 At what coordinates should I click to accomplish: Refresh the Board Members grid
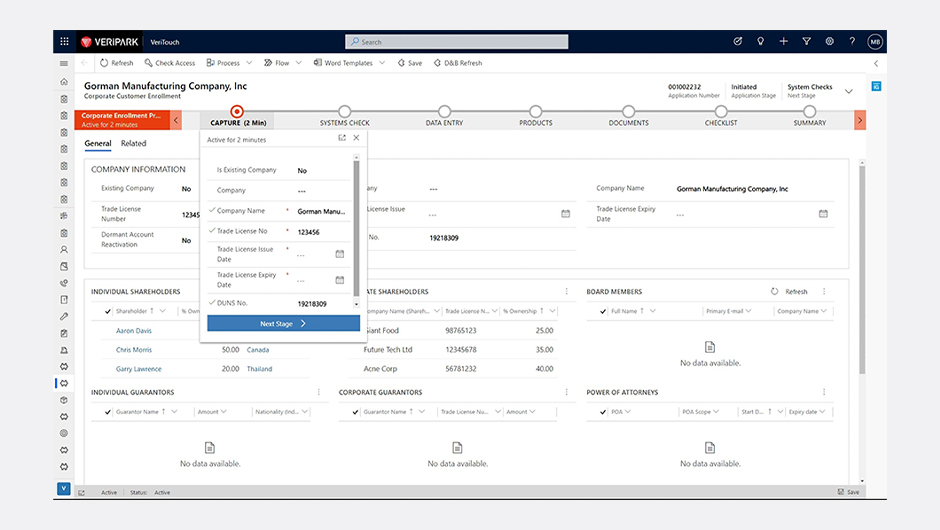[790, 291]
